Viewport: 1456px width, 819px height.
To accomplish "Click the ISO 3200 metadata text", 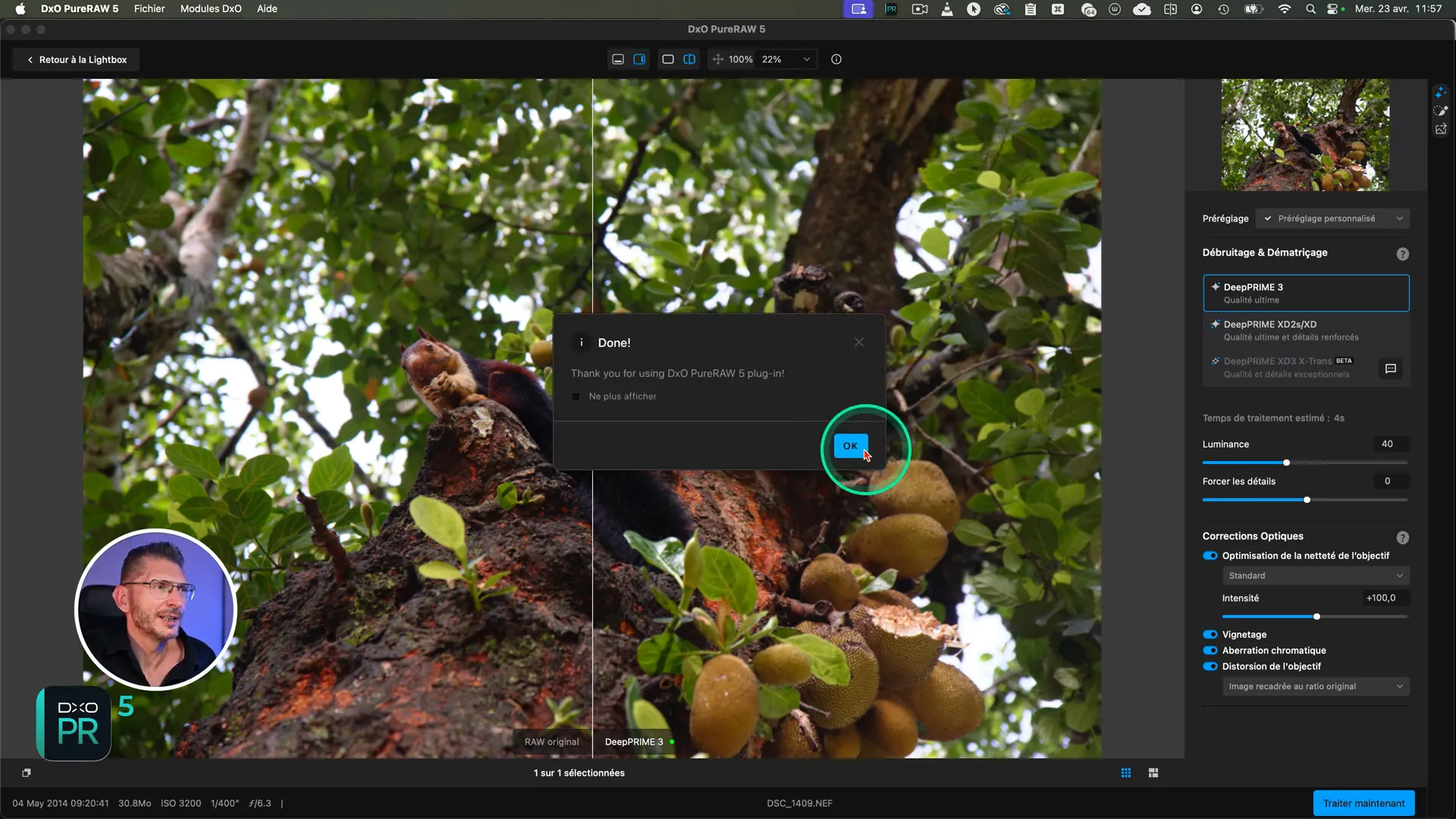I will click(180, 803).
